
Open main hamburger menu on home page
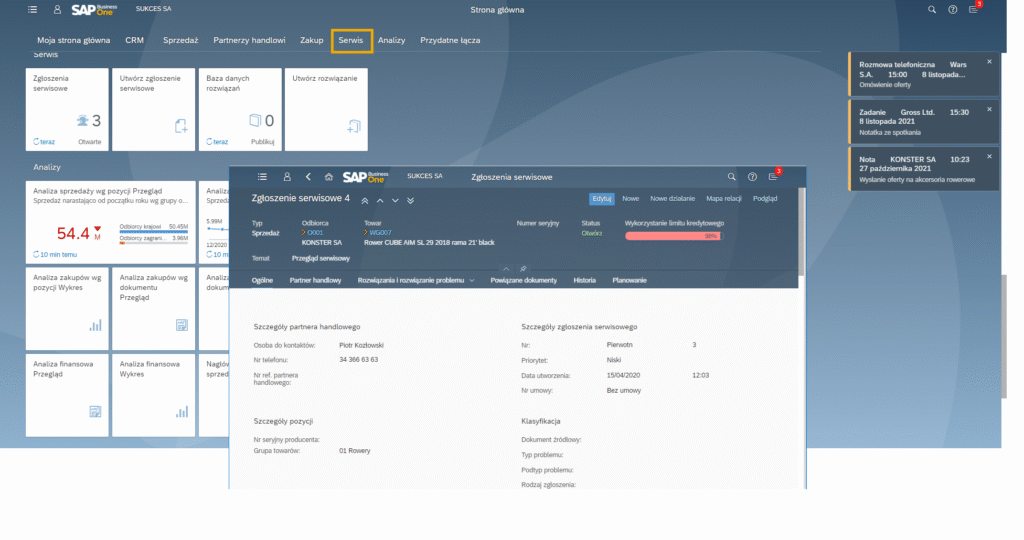[x=33, y=10]
